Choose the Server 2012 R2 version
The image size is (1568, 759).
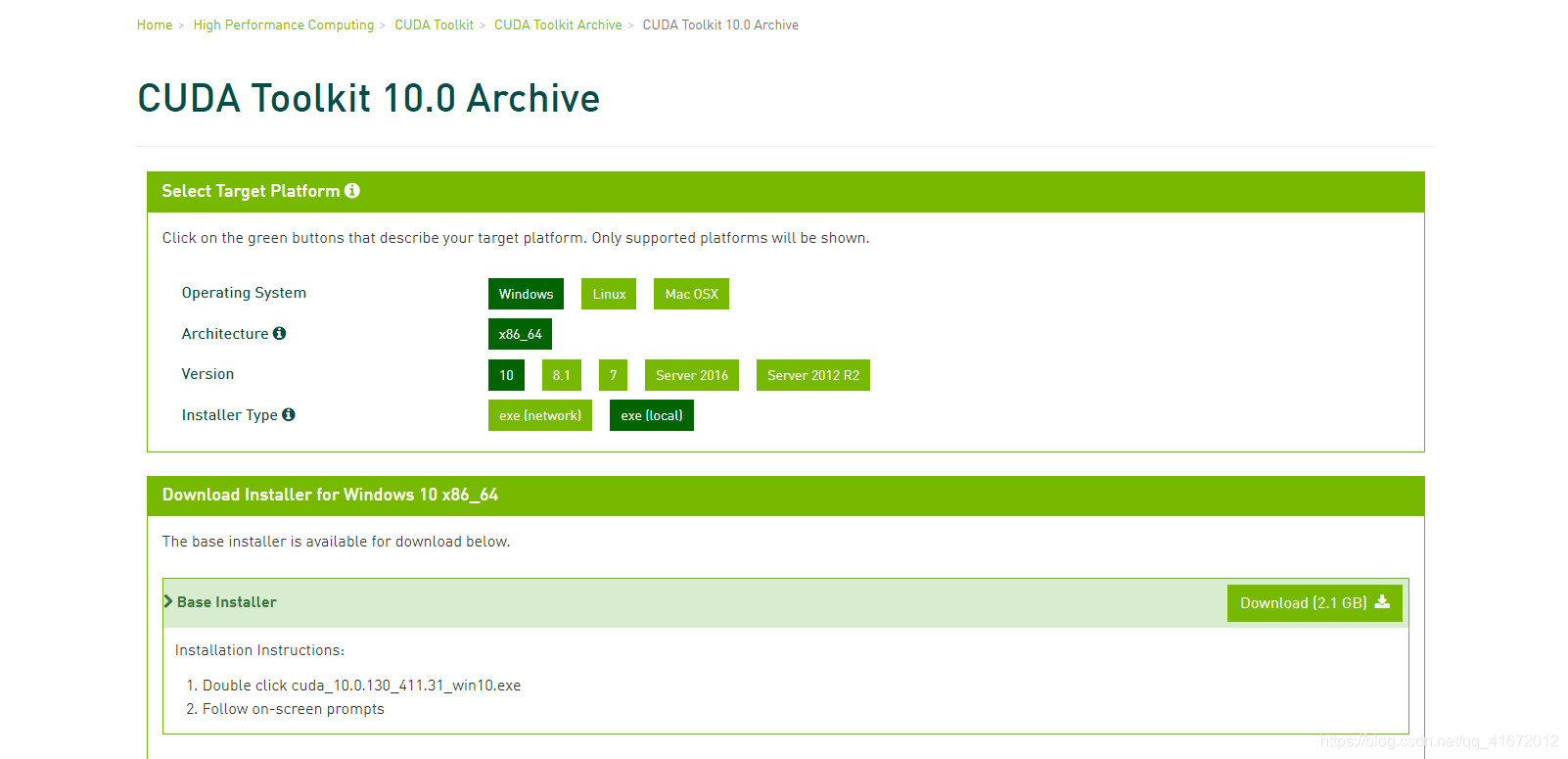[x=813, y=375]
